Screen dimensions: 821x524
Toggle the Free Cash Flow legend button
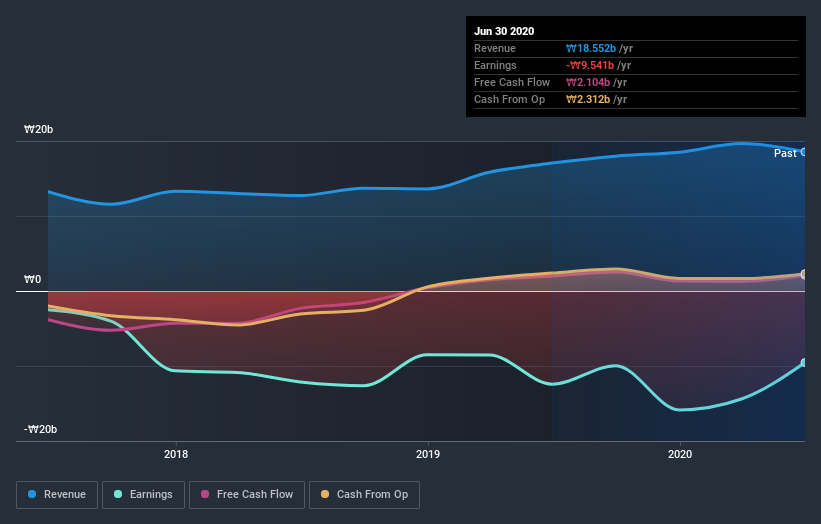pos(247,495)
